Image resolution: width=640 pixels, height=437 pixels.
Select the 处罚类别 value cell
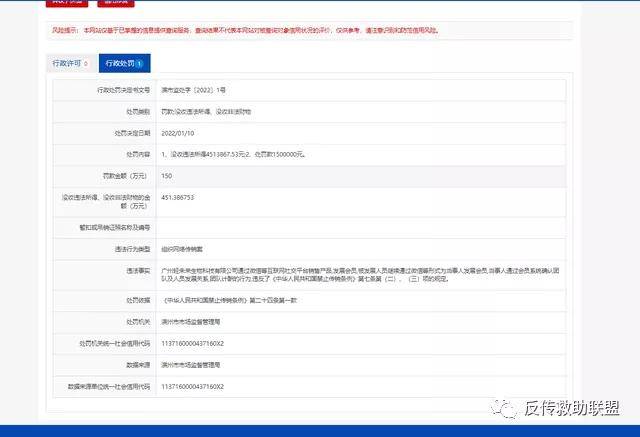(x=213, y=113)
